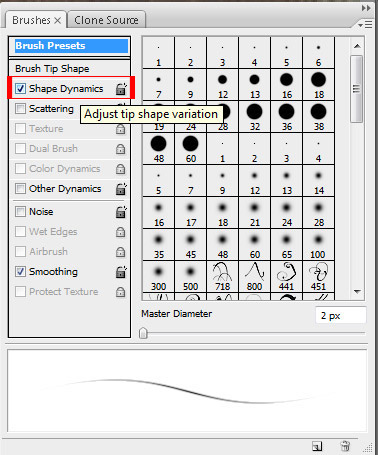Click the brush list scrollbar thumb

point(357,89)
